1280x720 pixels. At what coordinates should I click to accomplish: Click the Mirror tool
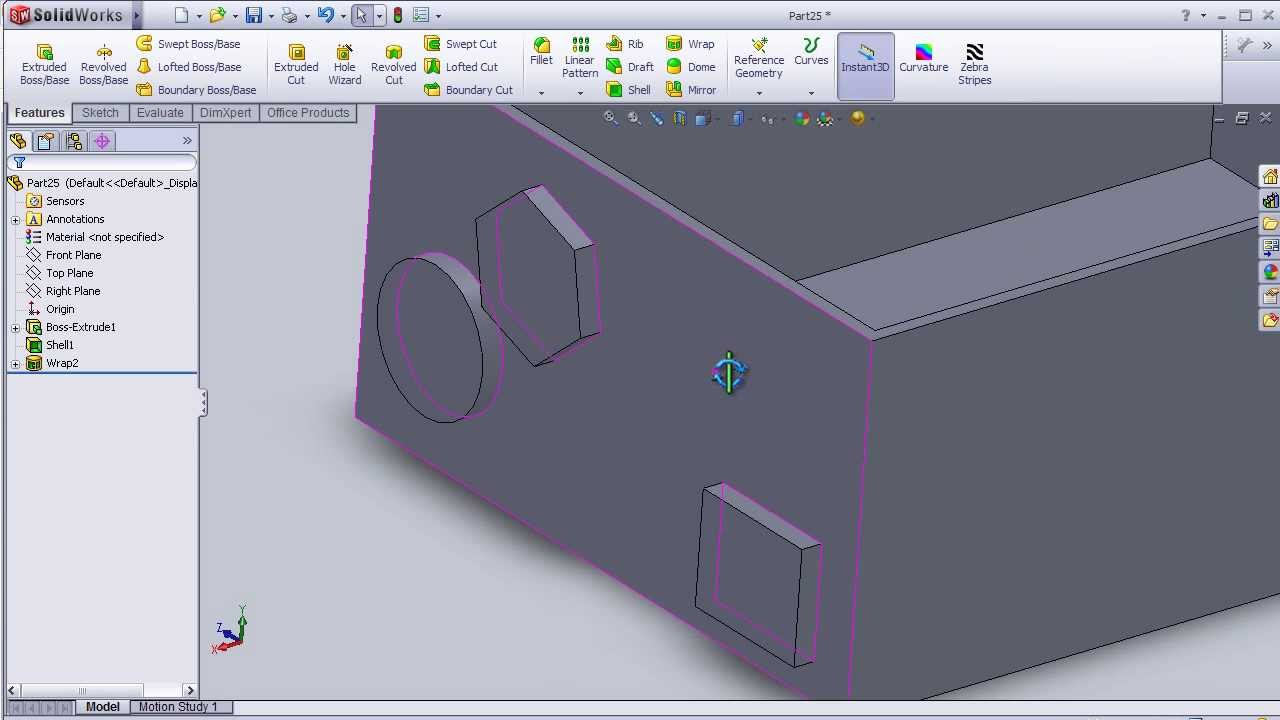click(x=691, y=90)
